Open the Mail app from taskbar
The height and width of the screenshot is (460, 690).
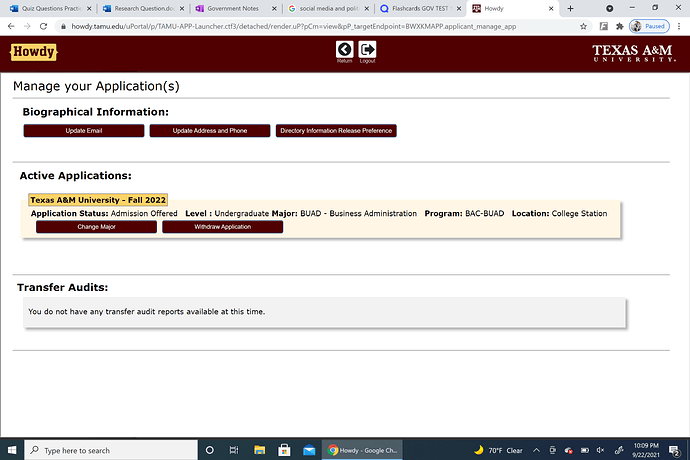tap(309, 450)
